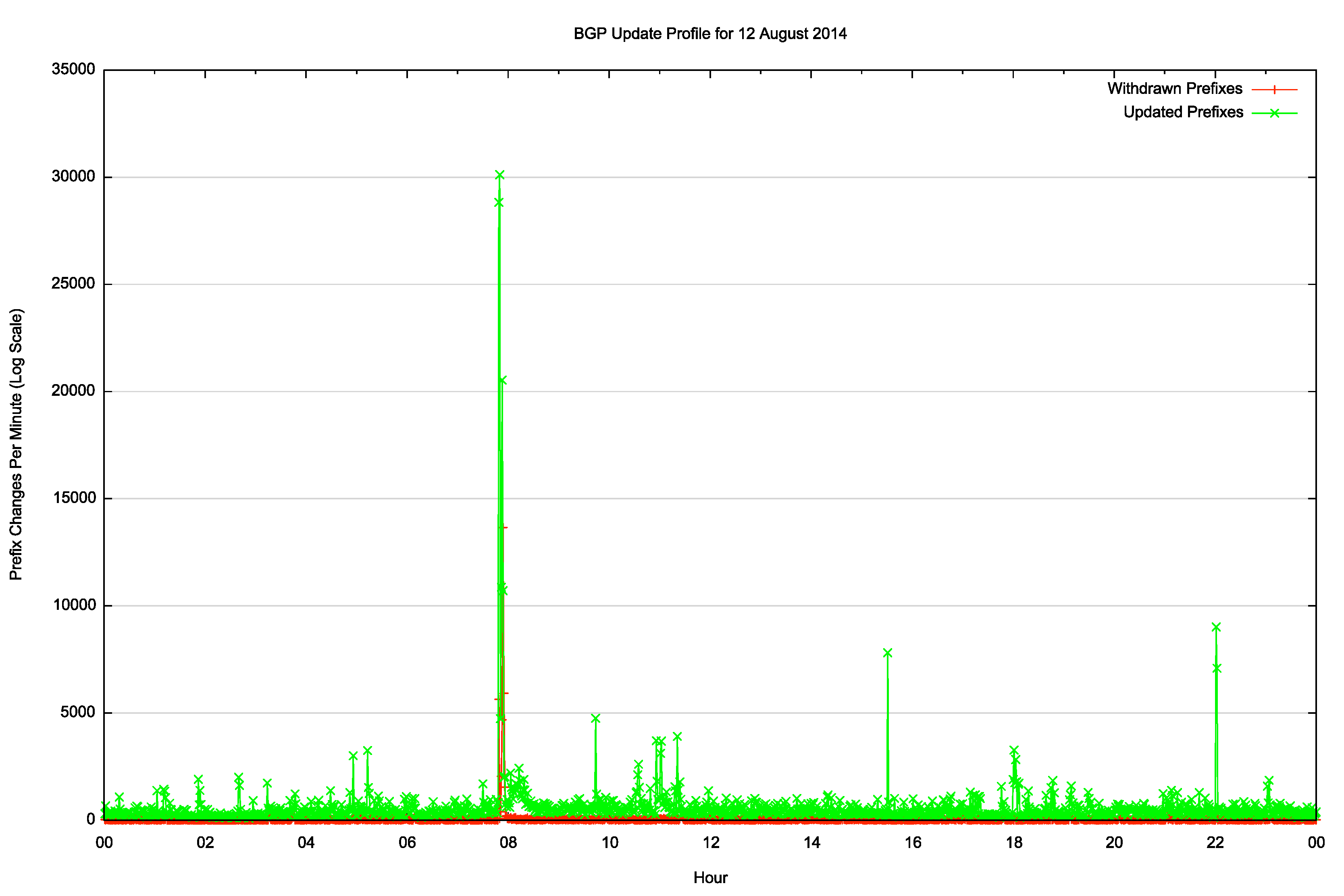Click the red Withdrawn Prefixes legend line sample
Viewport: 1344px width, 896px height.
1274,90
